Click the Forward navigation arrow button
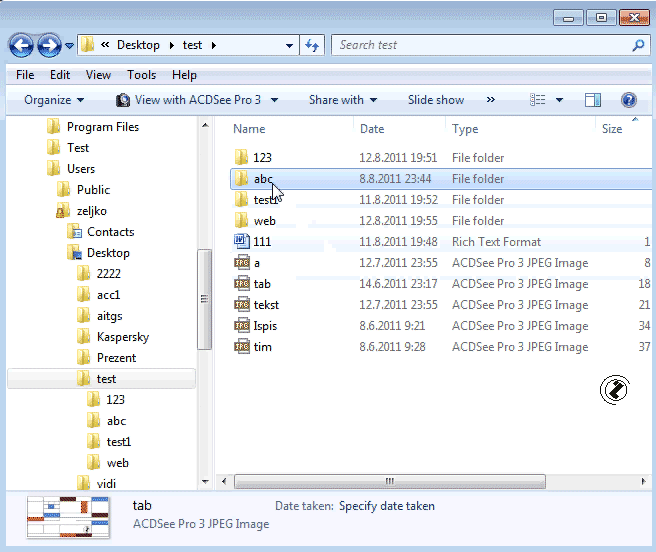Image resolution: width=656 pixels, height=552 pixels. tap(48, 45)
